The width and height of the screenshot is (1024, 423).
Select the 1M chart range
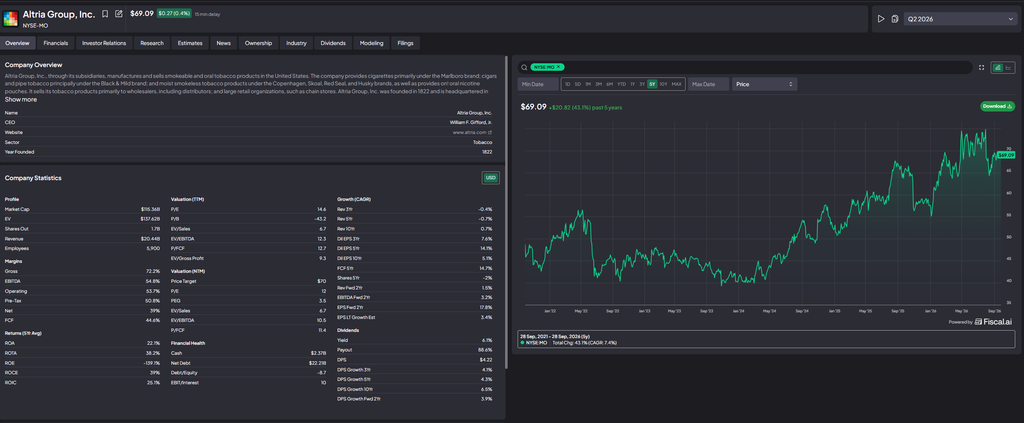tap(588, 84)
